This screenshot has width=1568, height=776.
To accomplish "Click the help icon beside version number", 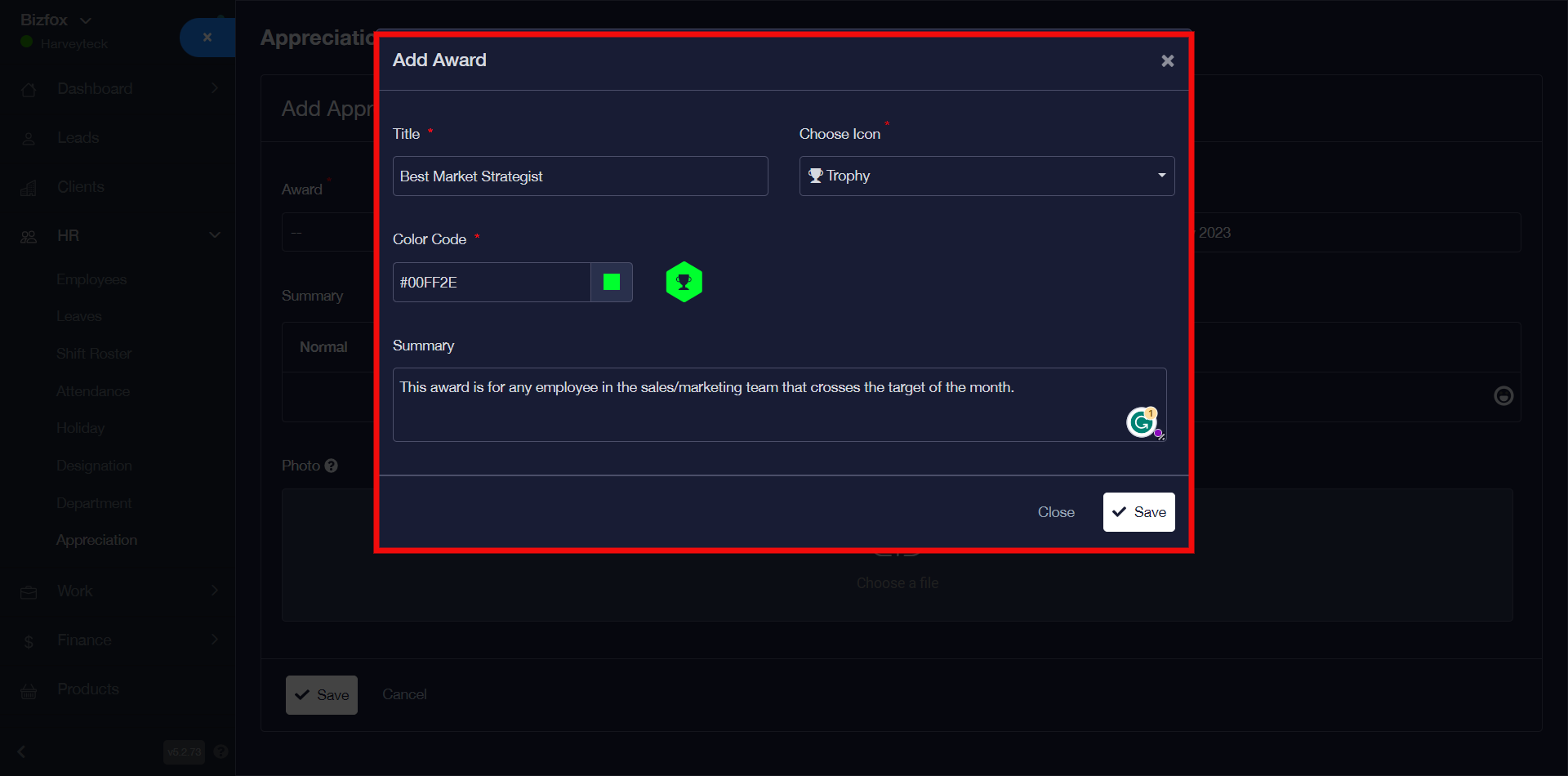I will 220,751.
